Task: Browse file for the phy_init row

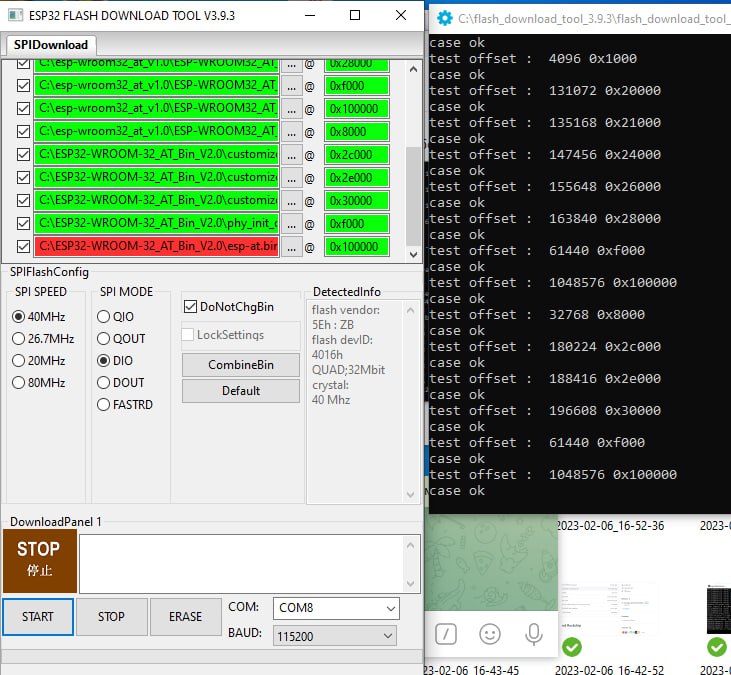Action: tap(291, 224)
